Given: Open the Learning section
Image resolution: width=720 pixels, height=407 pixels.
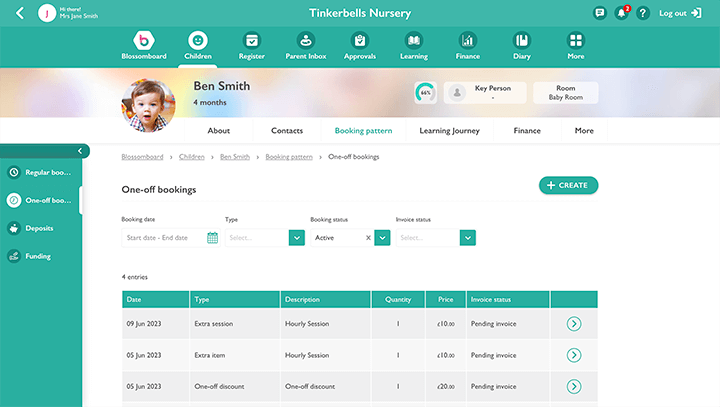Looking at the screenshot, I should [414, 45].
